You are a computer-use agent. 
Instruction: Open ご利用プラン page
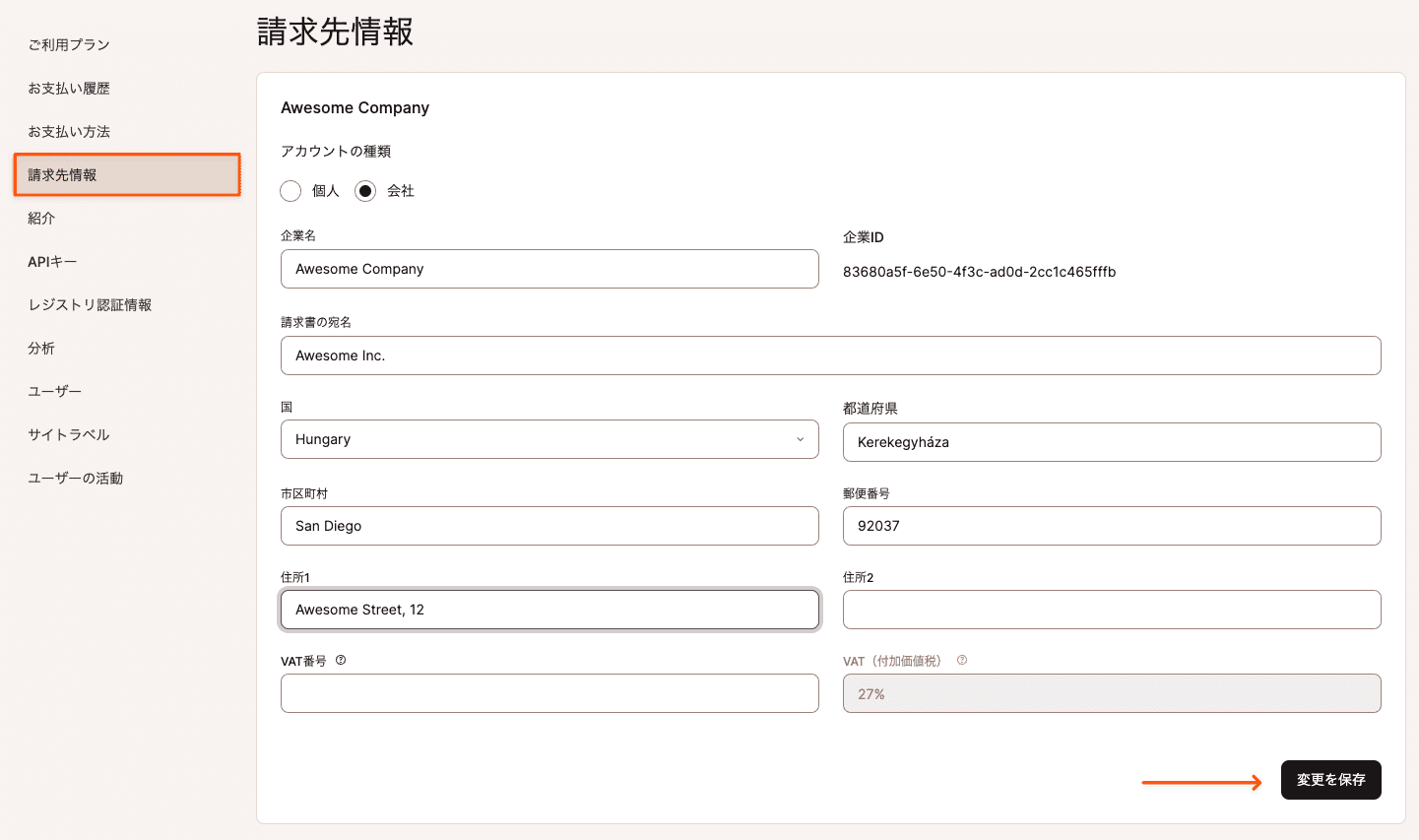[69, 44]
